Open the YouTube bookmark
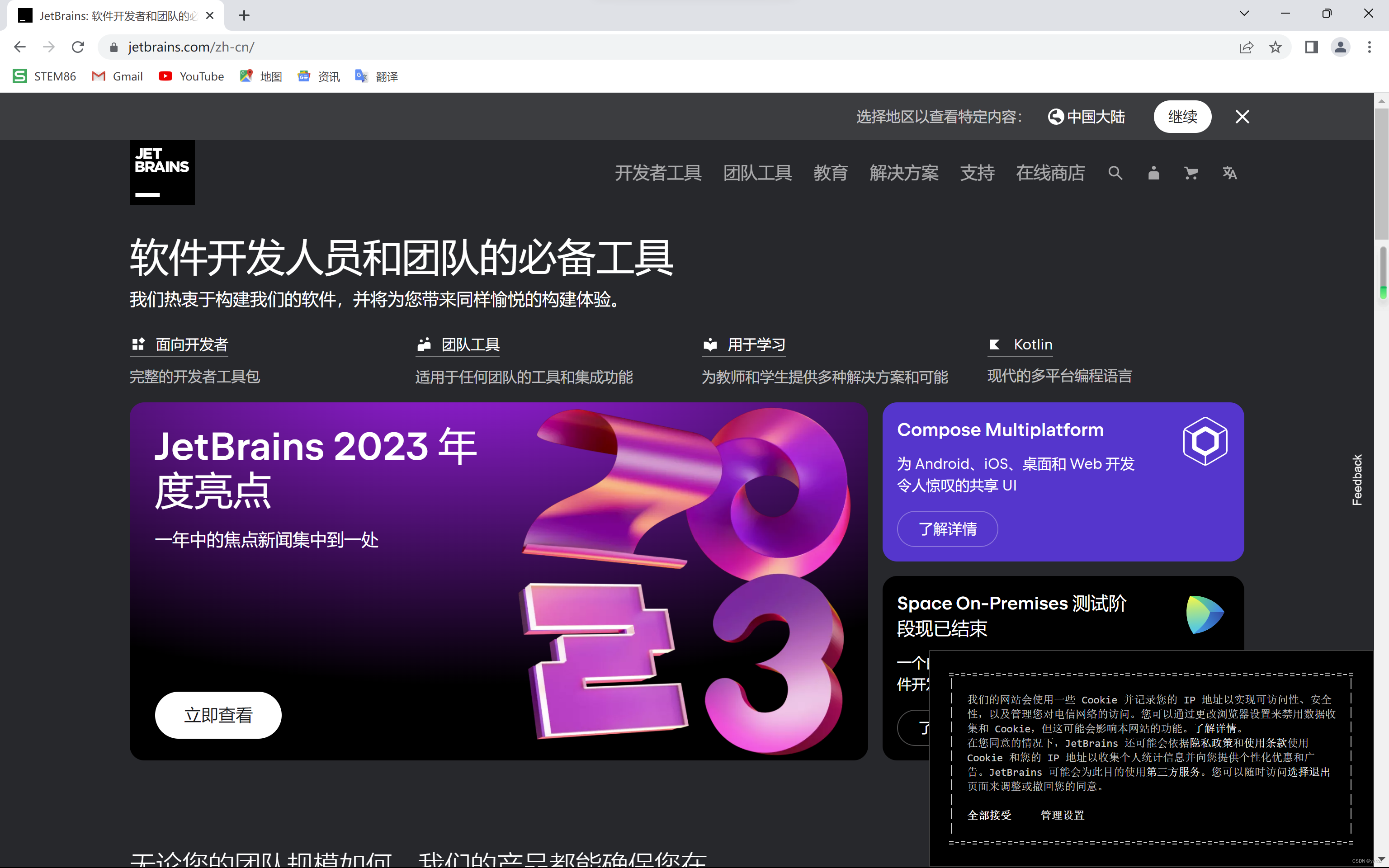Viewport: 1389px width, 868px height. pos(191,76)
